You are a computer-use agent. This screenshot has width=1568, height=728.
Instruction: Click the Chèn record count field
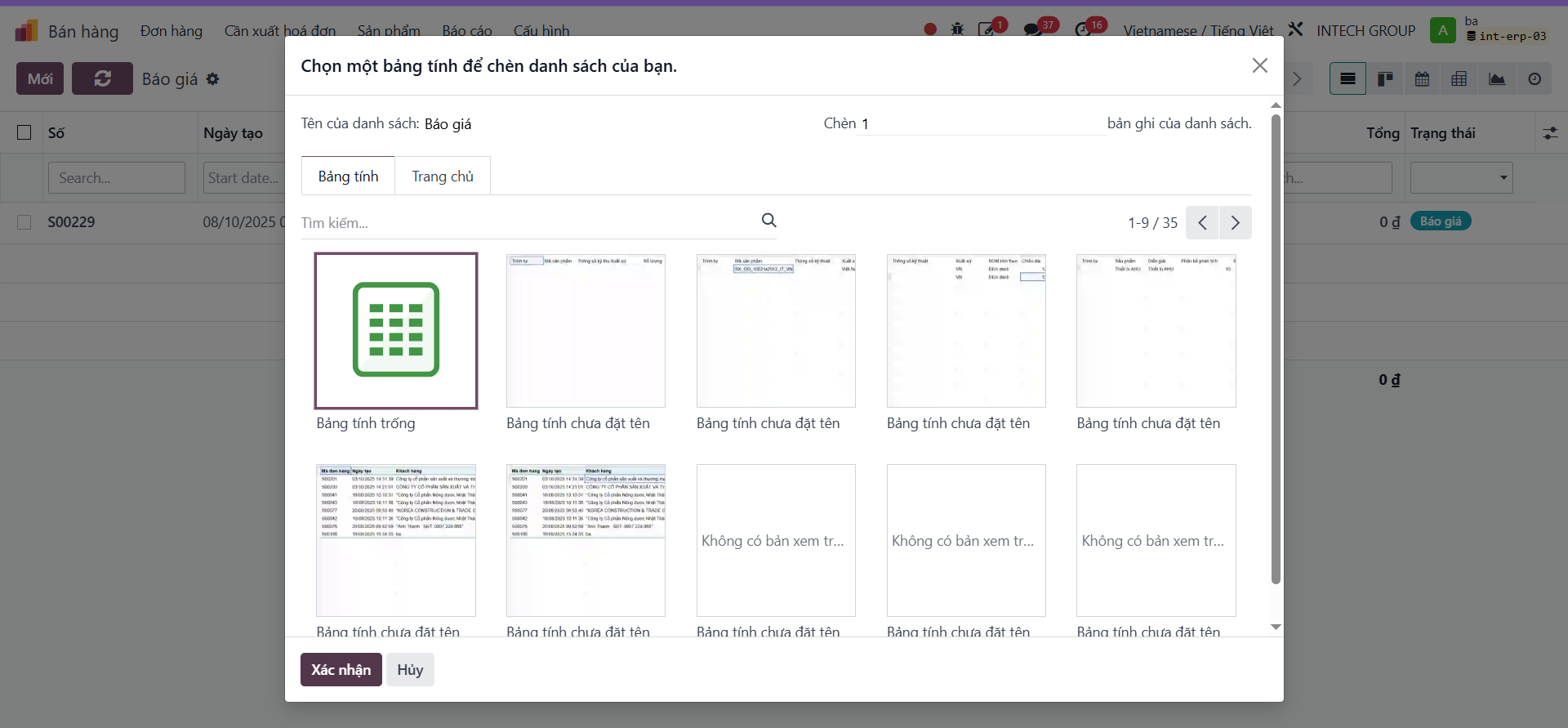point(982,123)
